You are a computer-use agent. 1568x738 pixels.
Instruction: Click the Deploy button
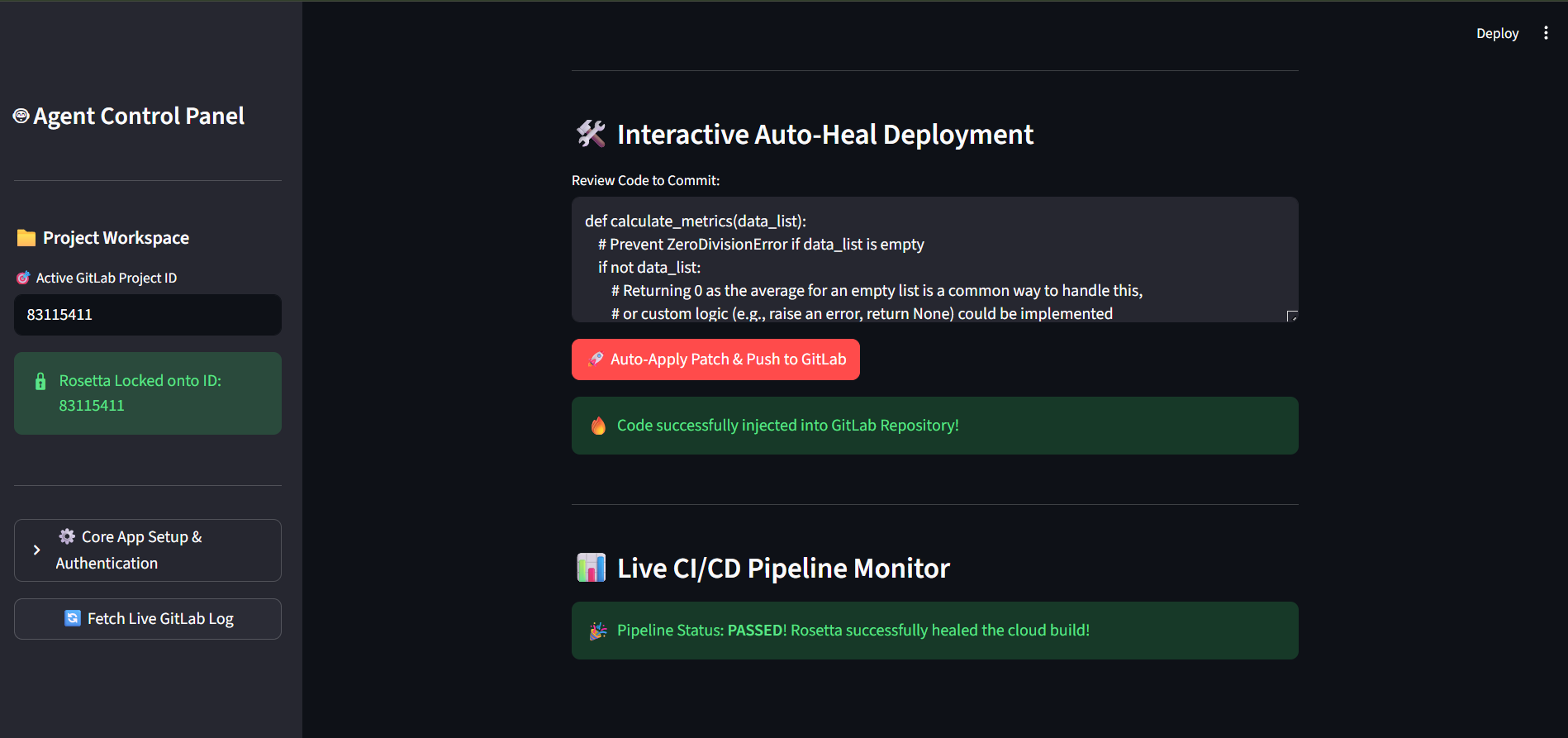(x=1497, y=33)
